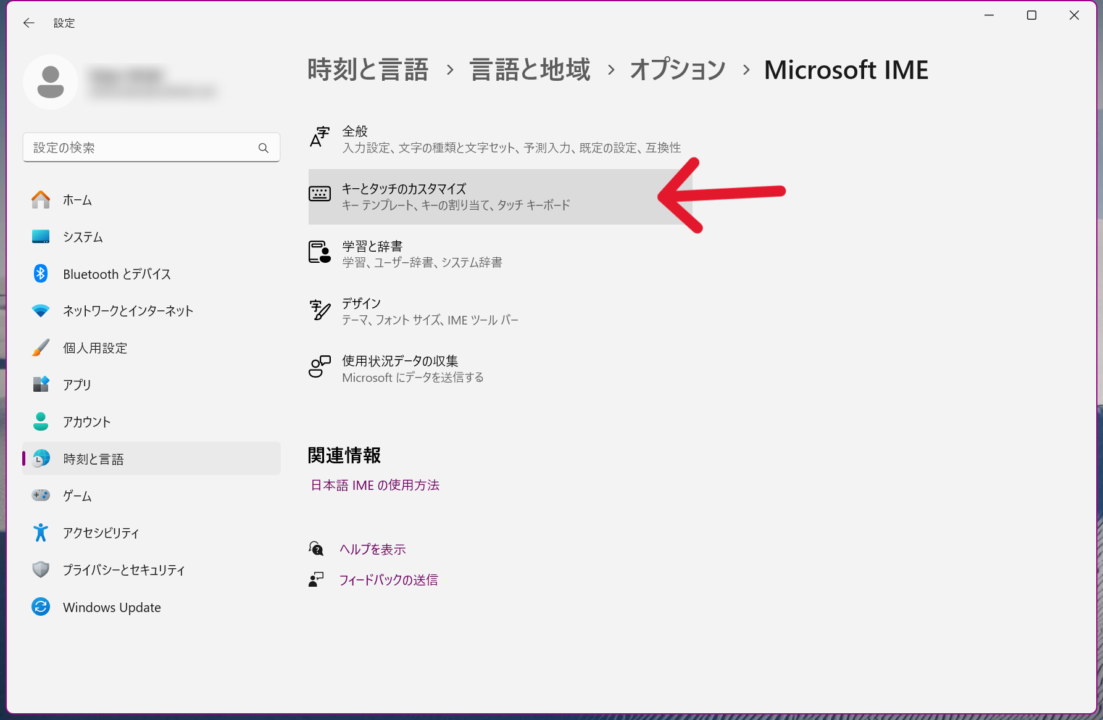Click the 関連情報 section heading
This screenshot has height=720, width=1103.
345,455
